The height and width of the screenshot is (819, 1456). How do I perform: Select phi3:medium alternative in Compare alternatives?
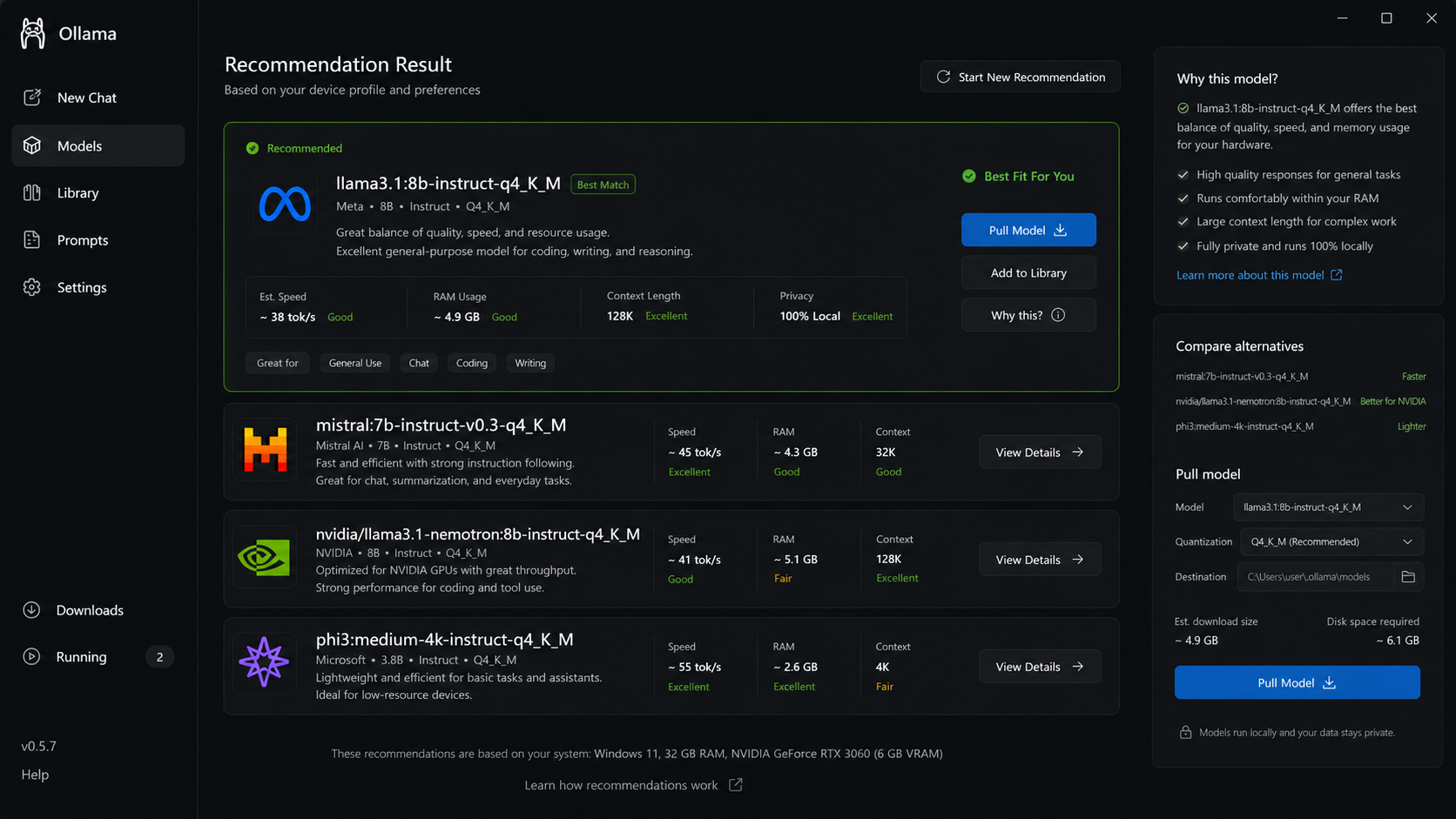click(x=1301, y=426)
